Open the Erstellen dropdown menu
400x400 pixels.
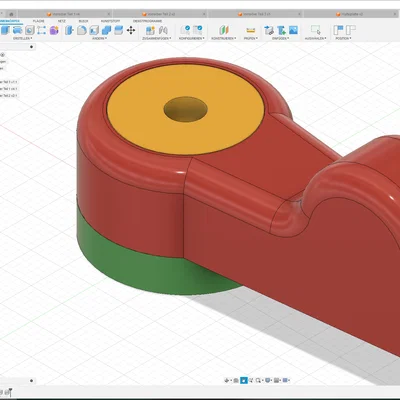pos(23,39)
